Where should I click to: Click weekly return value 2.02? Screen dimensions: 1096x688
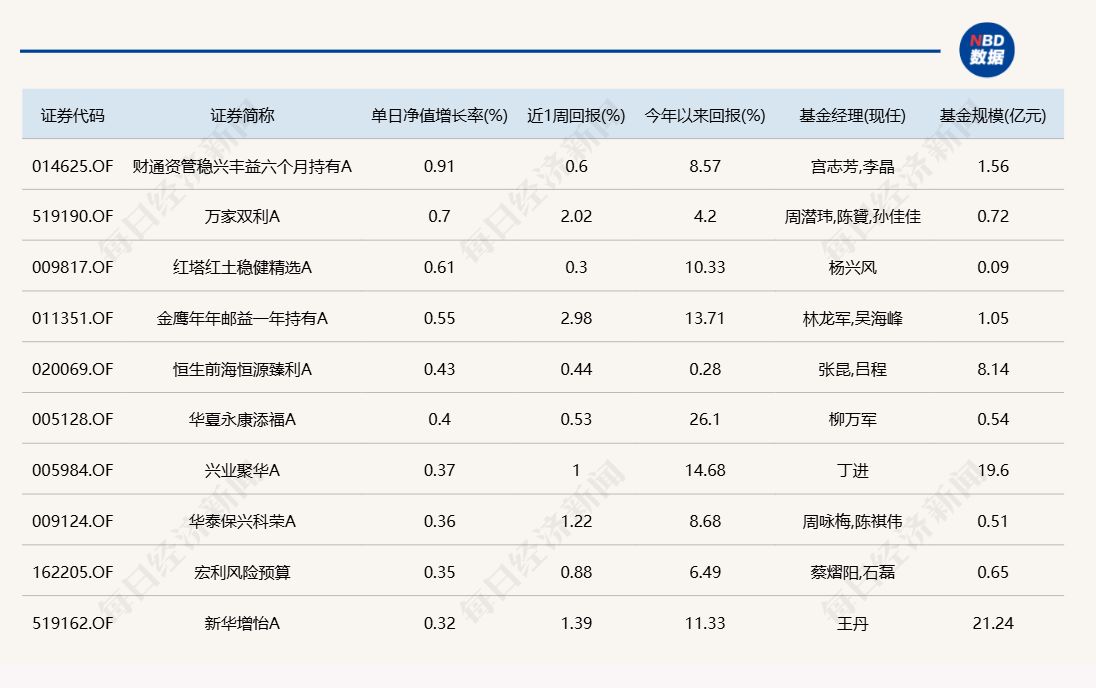(576, 217)
